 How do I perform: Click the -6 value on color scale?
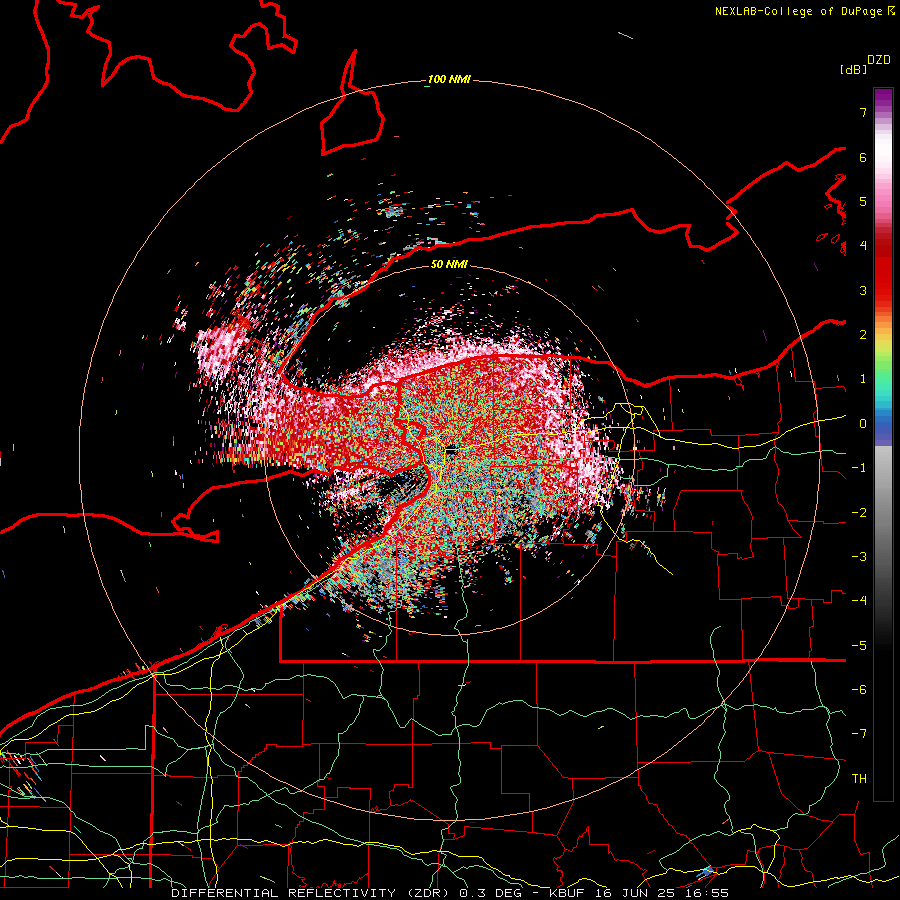pos(859,690)
